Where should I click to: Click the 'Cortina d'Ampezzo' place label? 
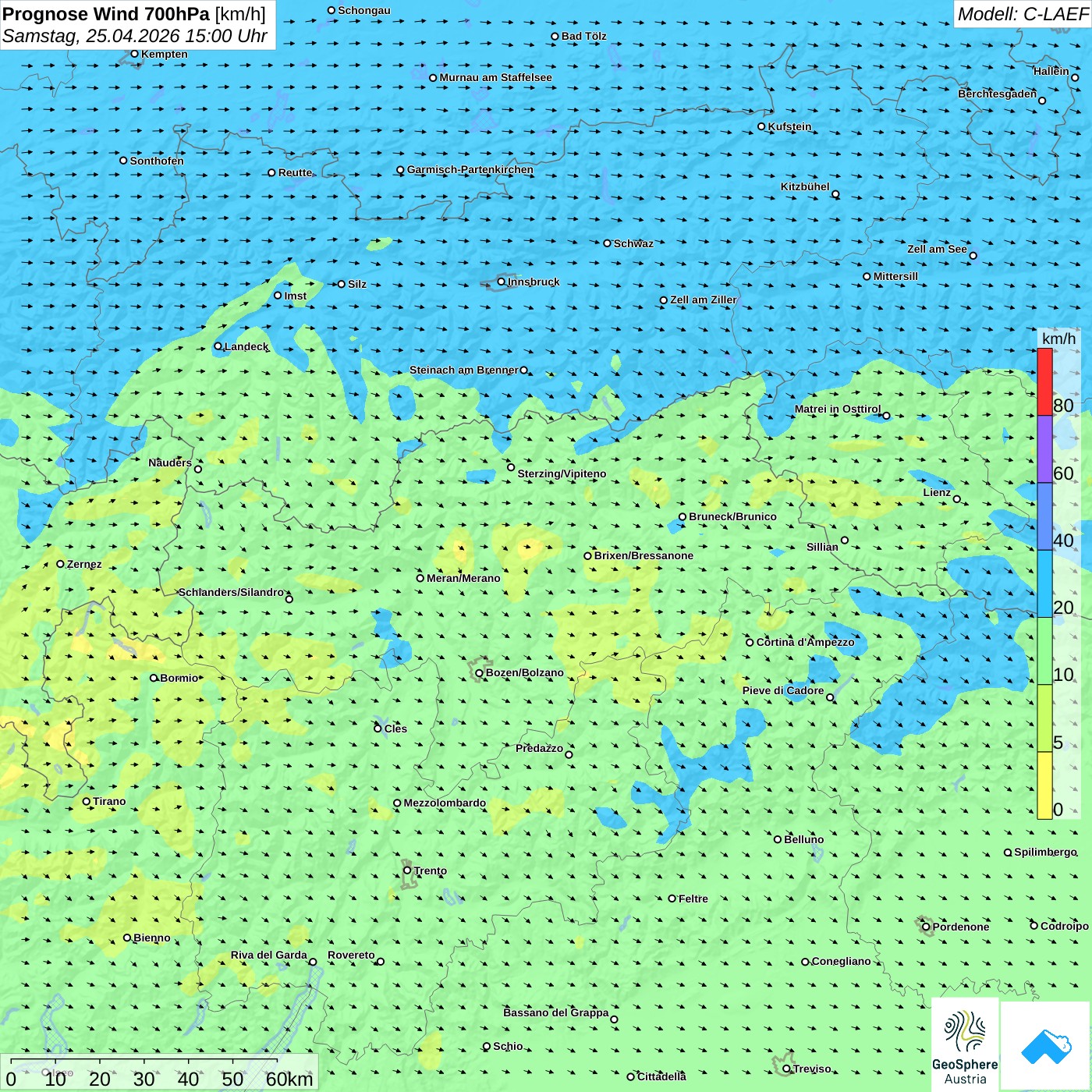click(805, 642)
